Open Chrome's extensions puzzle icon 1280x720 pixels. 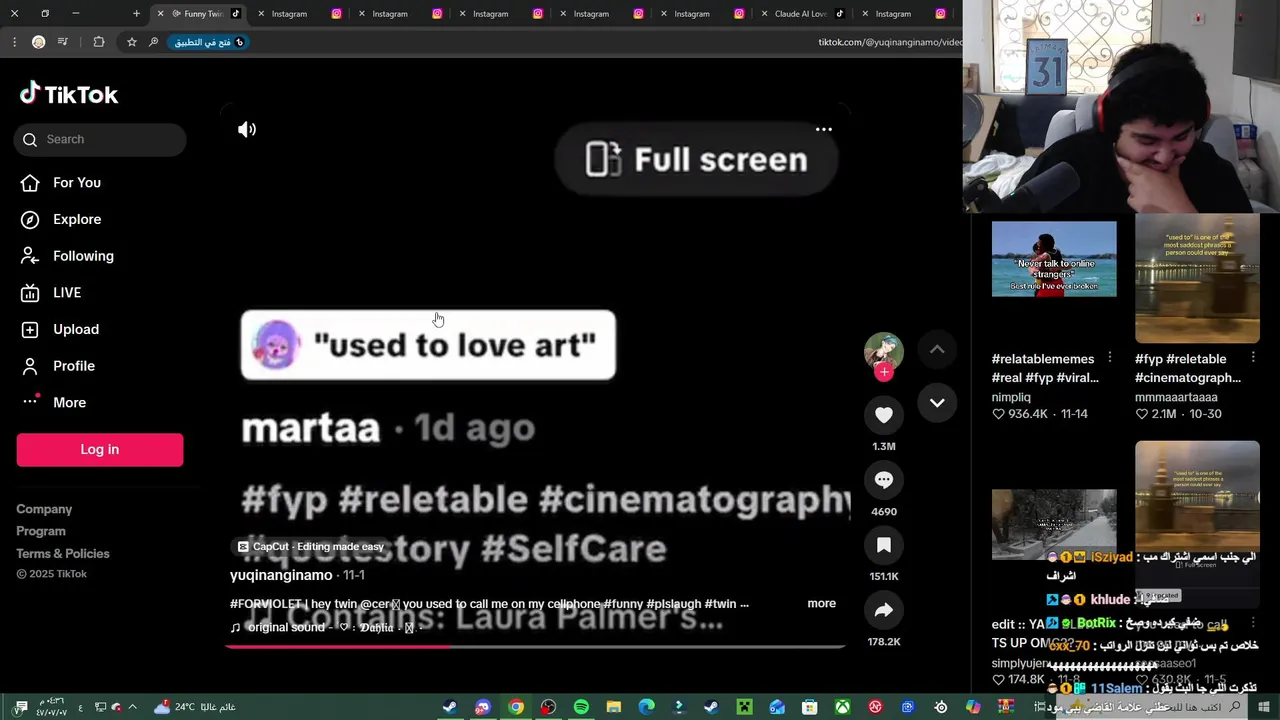(x=98, y=42)
